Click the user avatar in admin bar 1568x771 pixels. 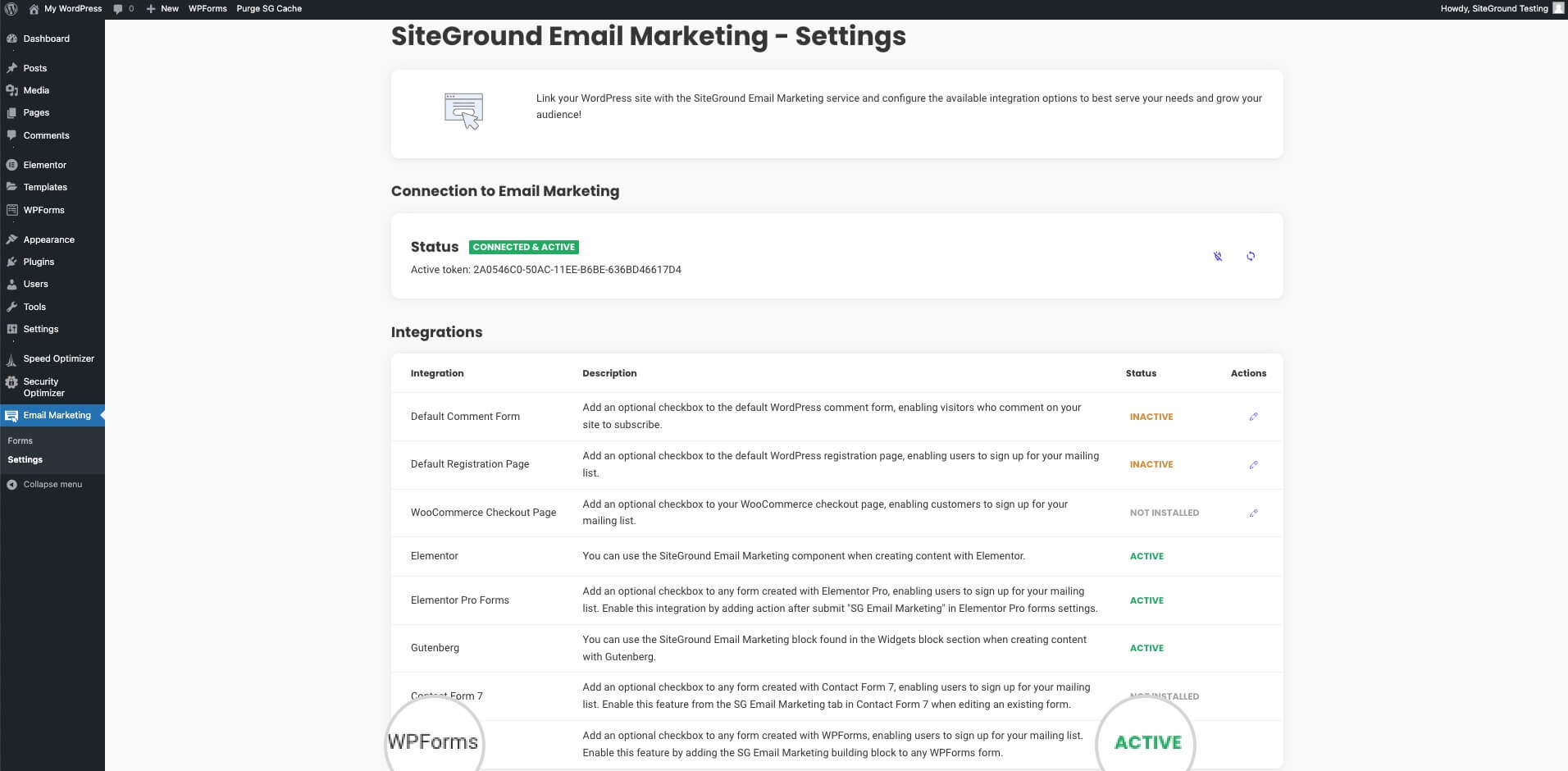[x=1558, y=9]
